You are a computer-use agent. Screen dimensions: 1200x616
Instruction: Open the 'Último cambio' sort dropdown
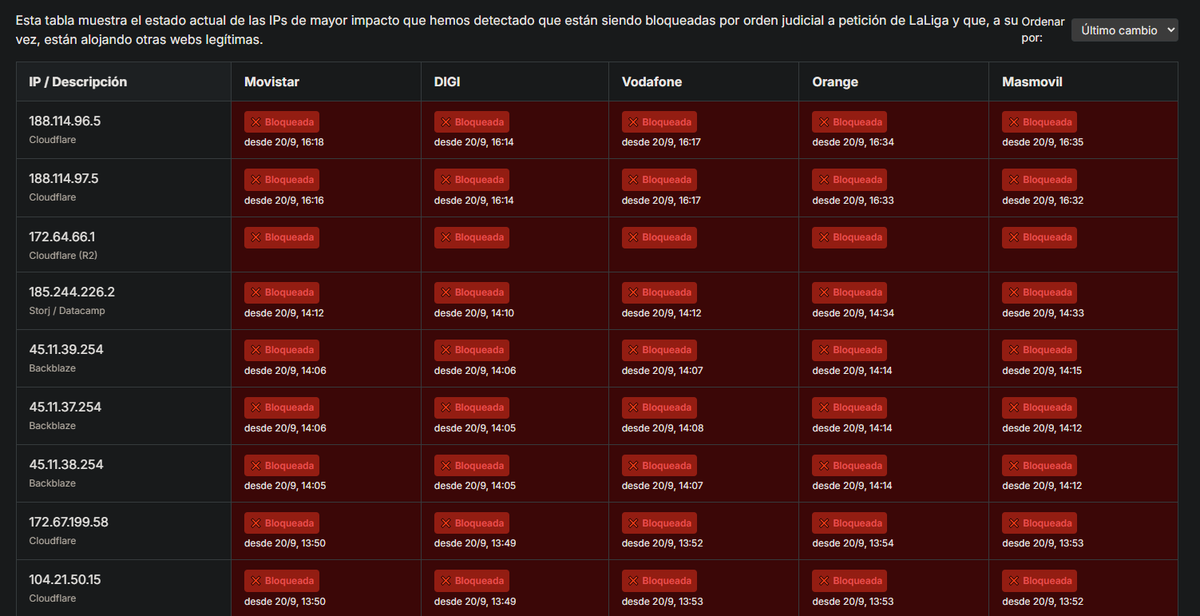point(1125,31)
